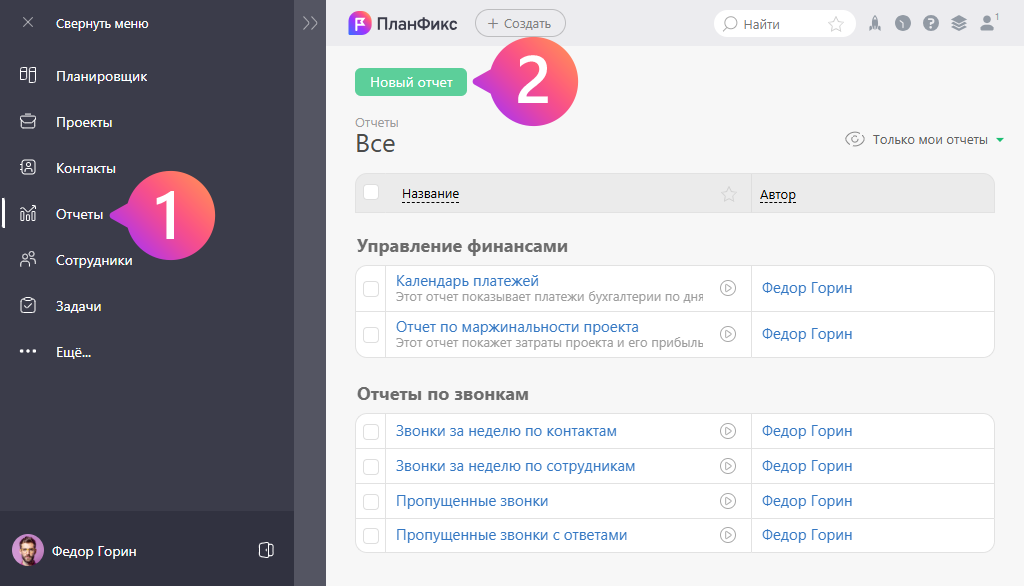Click the rocket icon in the header
The height and width of the screenshot is (586, 1024).
(874, 22)
